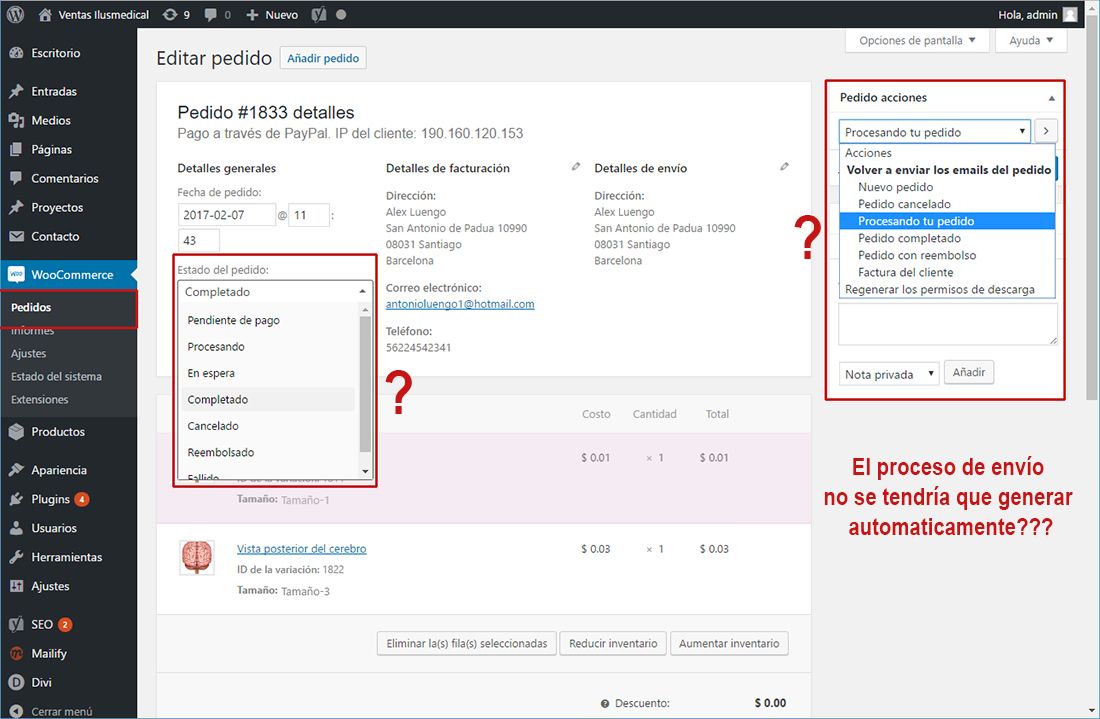Click the hour field showing 11
Viewport: 1100px width, 719px height.
(x=309, y=215)
